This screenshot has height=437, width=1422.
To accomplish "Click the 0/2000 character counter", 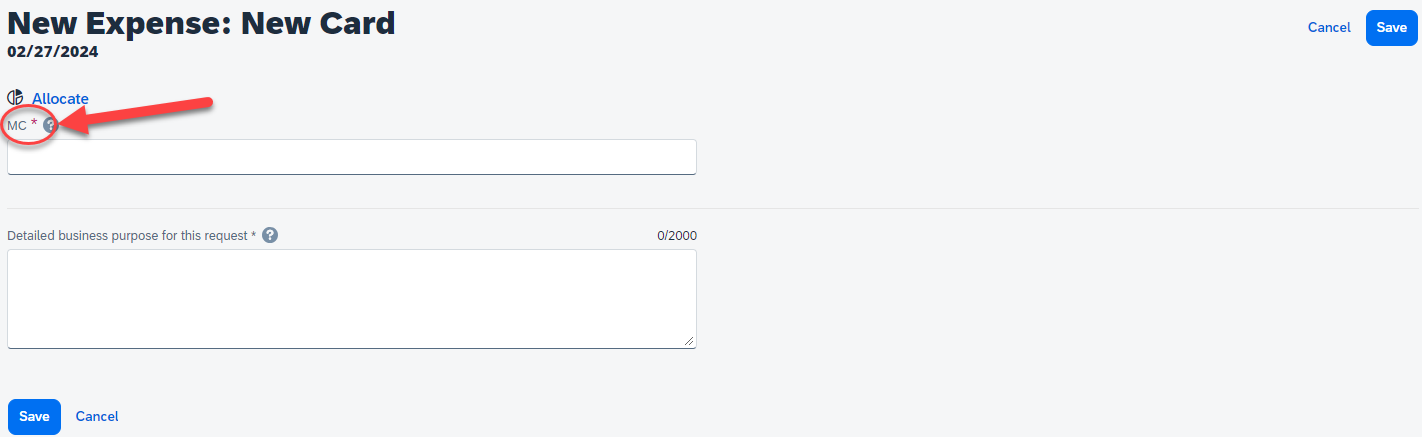I will coord(676,236).
